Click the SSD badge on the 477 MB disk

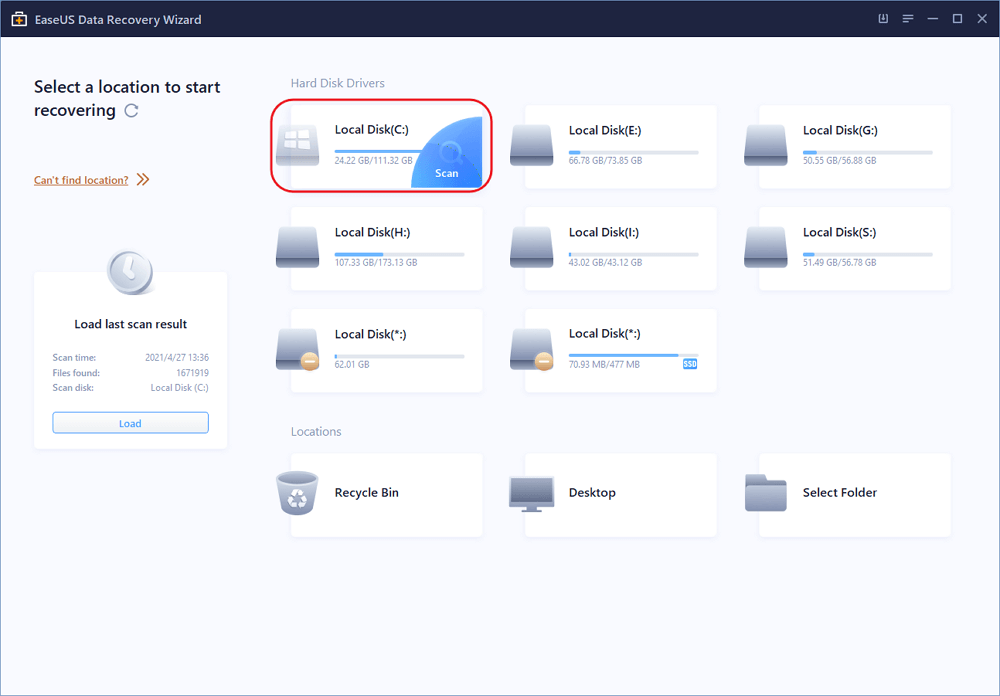pos(690,364)
